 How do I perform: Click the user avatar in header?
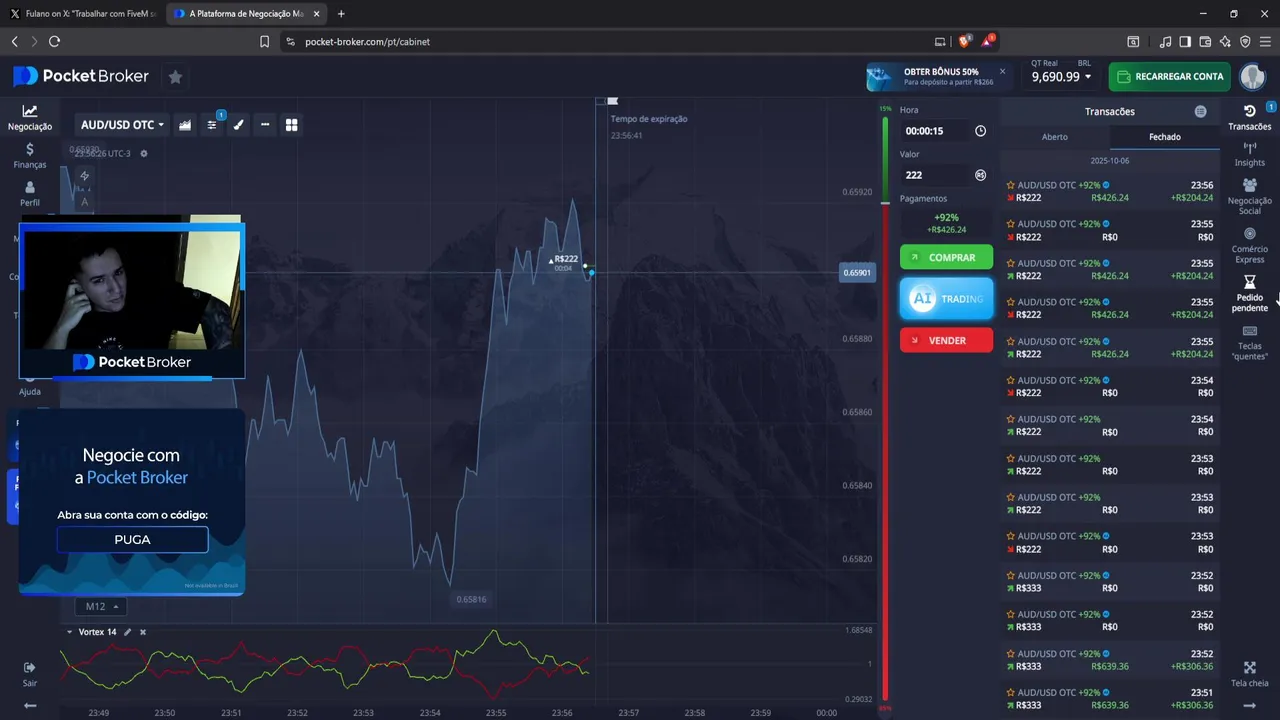[1252, 76]
